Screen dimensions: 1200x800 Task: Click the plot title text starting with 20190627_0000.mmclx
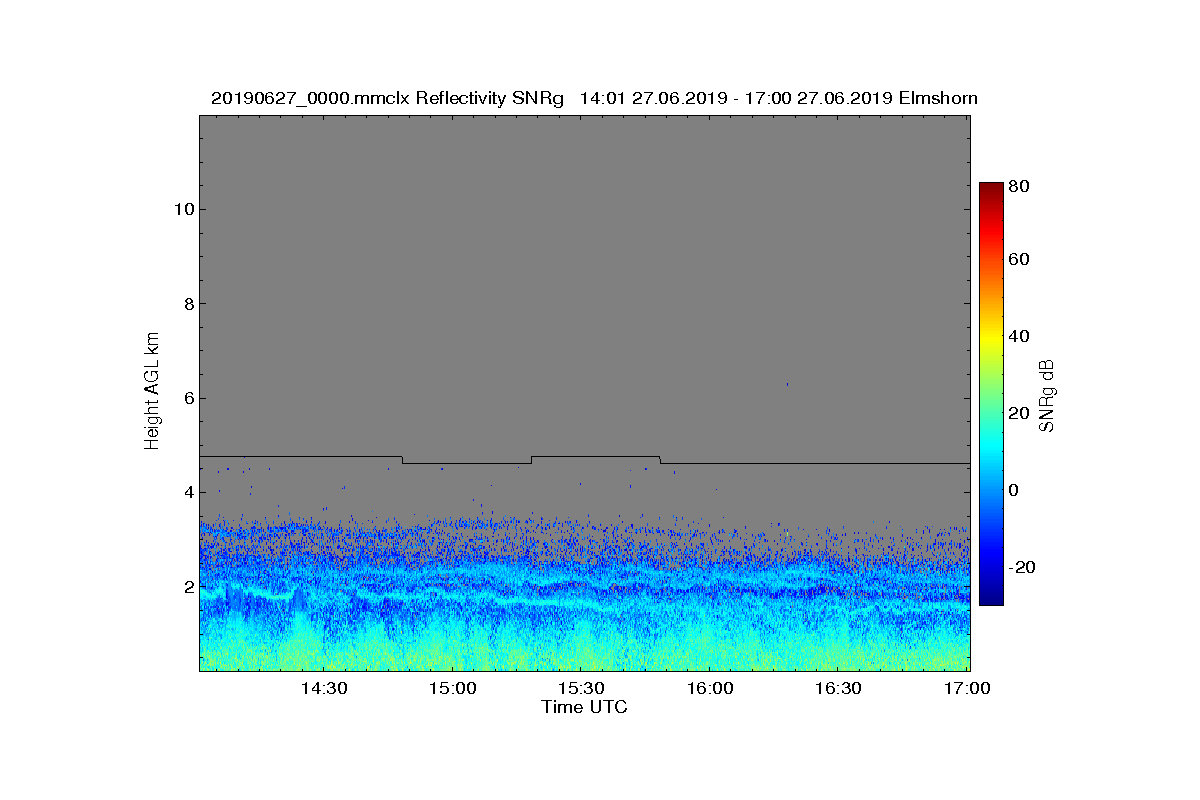(x=594, y=99)
